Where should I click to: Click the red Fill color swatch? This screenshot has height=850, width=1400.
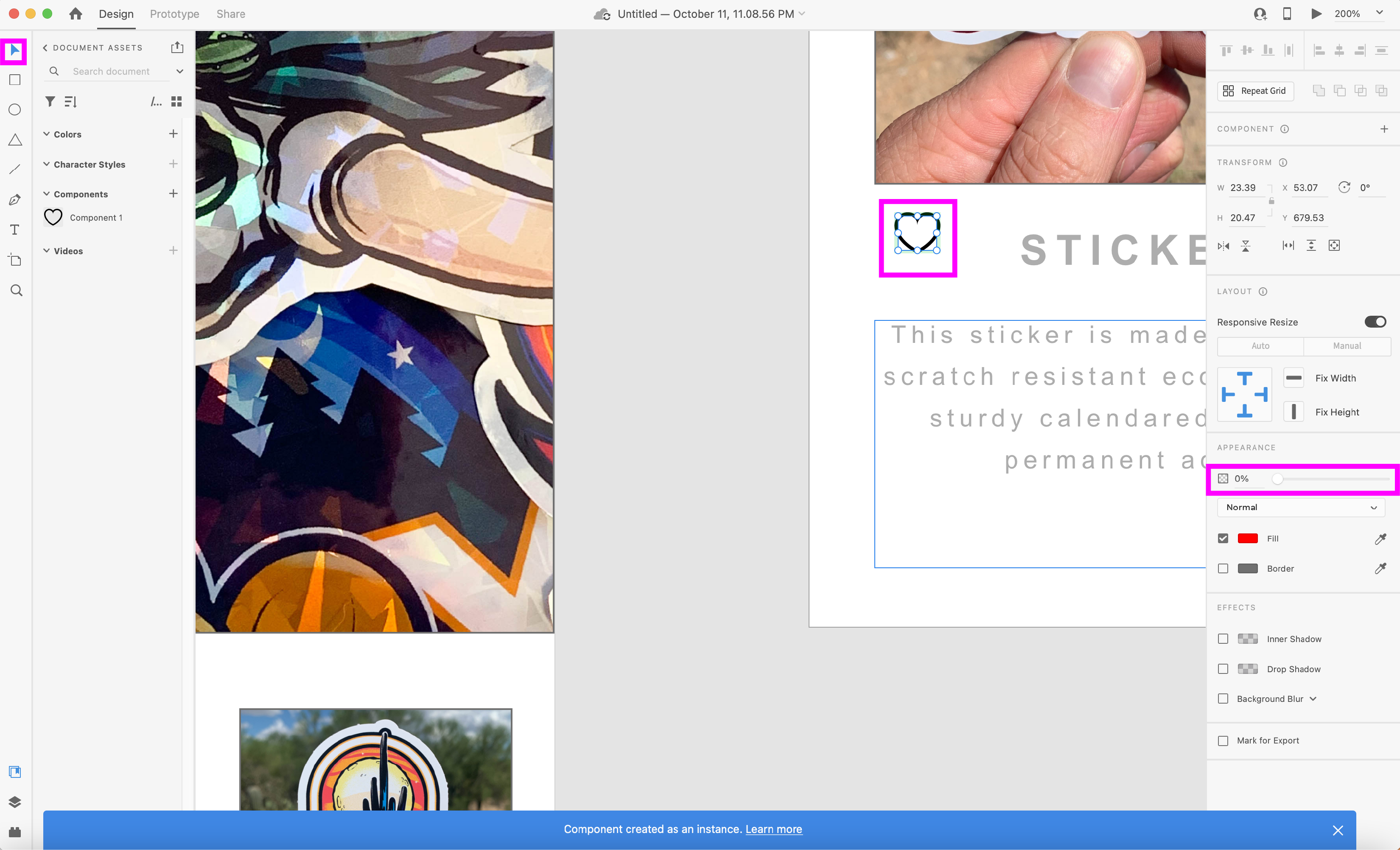(1248, 539)
